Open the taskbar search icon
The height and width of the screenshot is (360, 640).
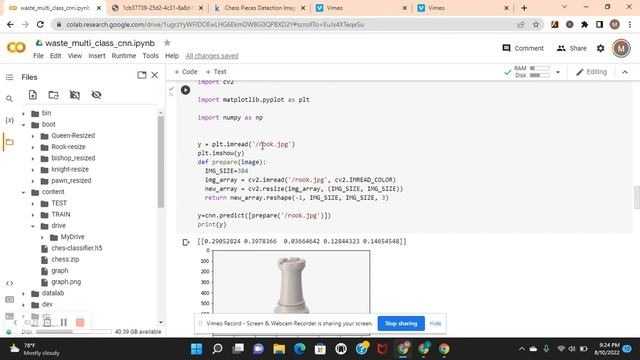pyautogui.click(x=218, y=349)
